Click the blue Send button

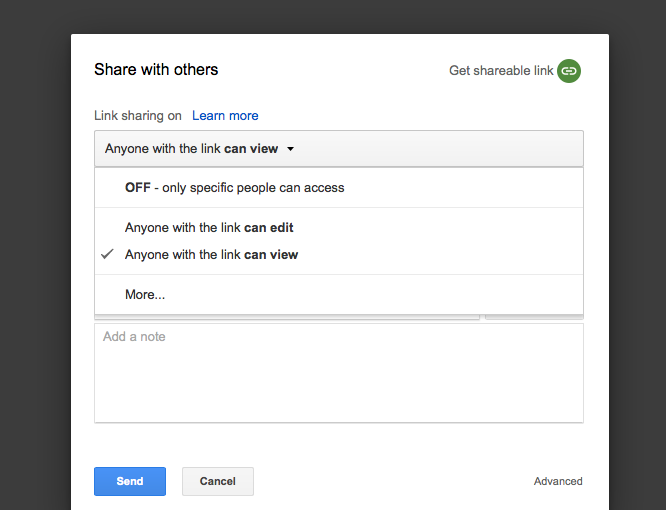130,482
